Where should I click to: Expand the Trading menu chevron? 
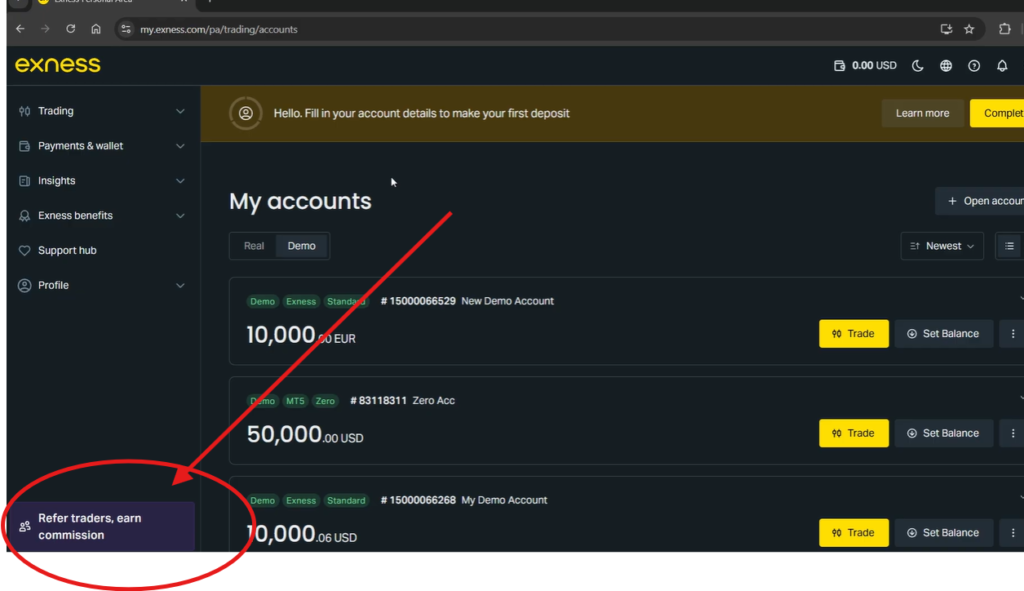click(180, 111)
